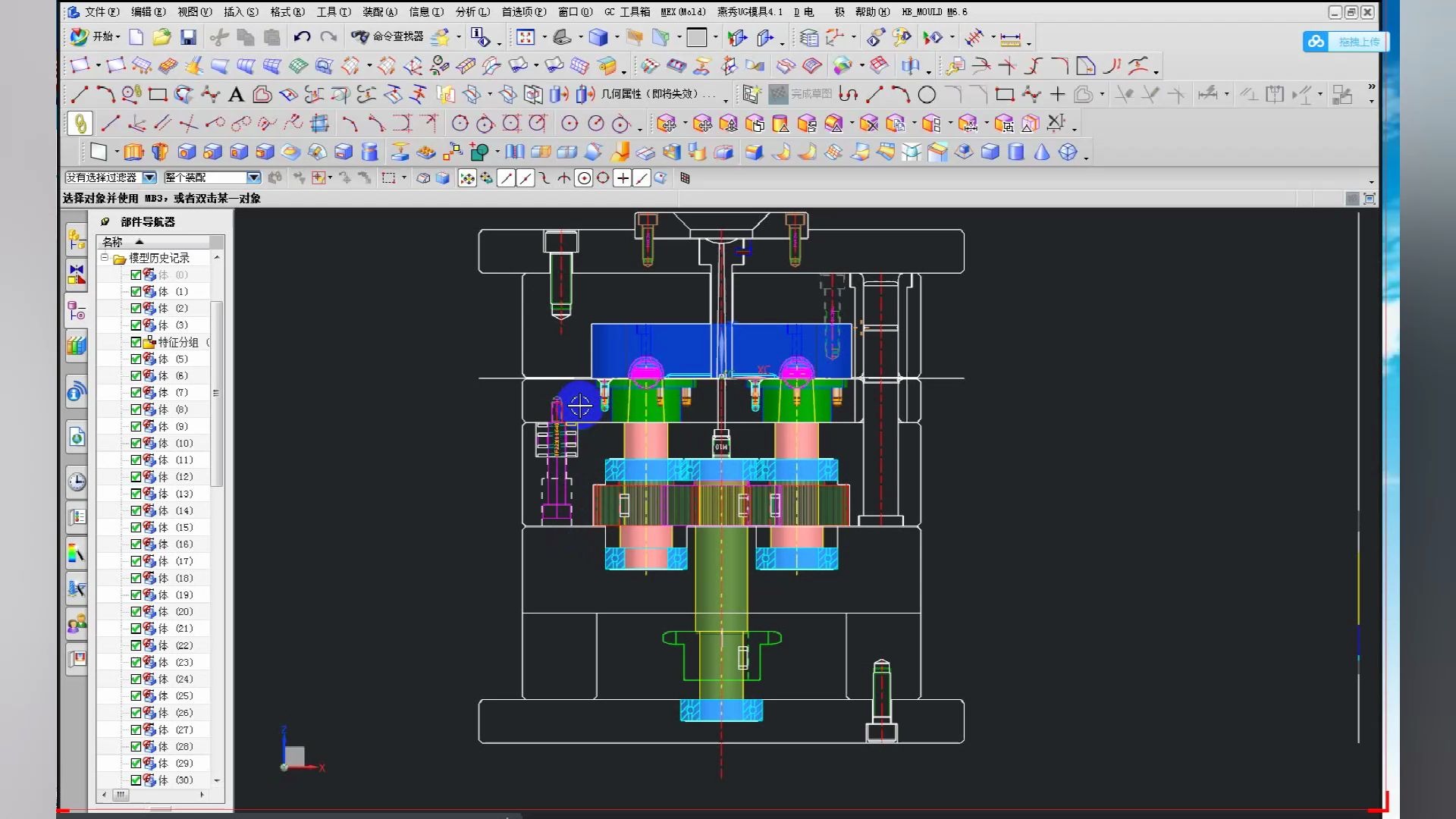Click the 拖拽上传 cloud upload button
The height and width of the screenshot is (819, 1456).
click(1346, 42)
